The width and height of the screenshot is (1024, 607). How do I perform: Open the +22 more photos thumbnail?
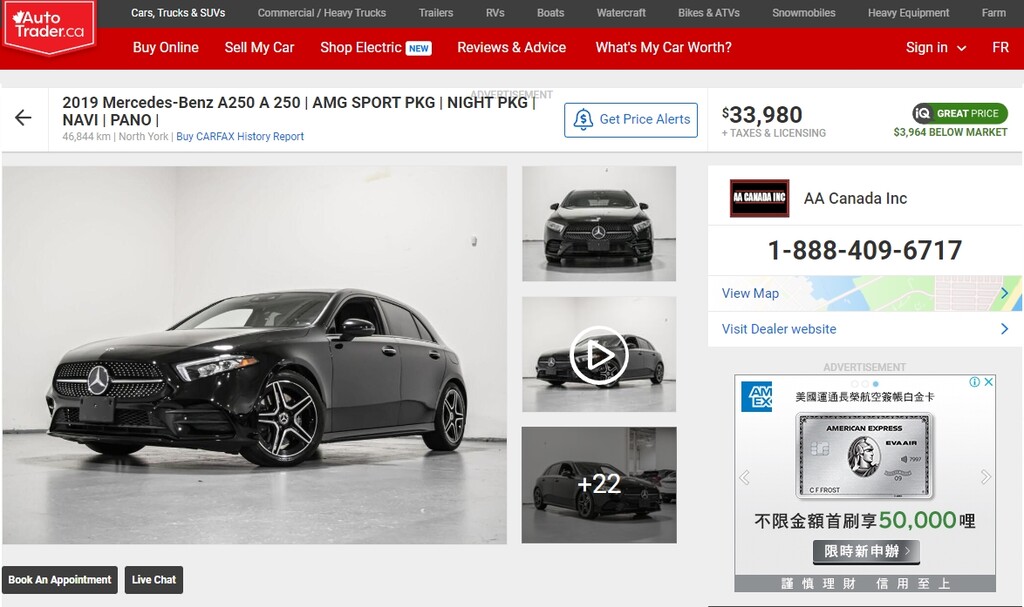(x=599, y=485)
